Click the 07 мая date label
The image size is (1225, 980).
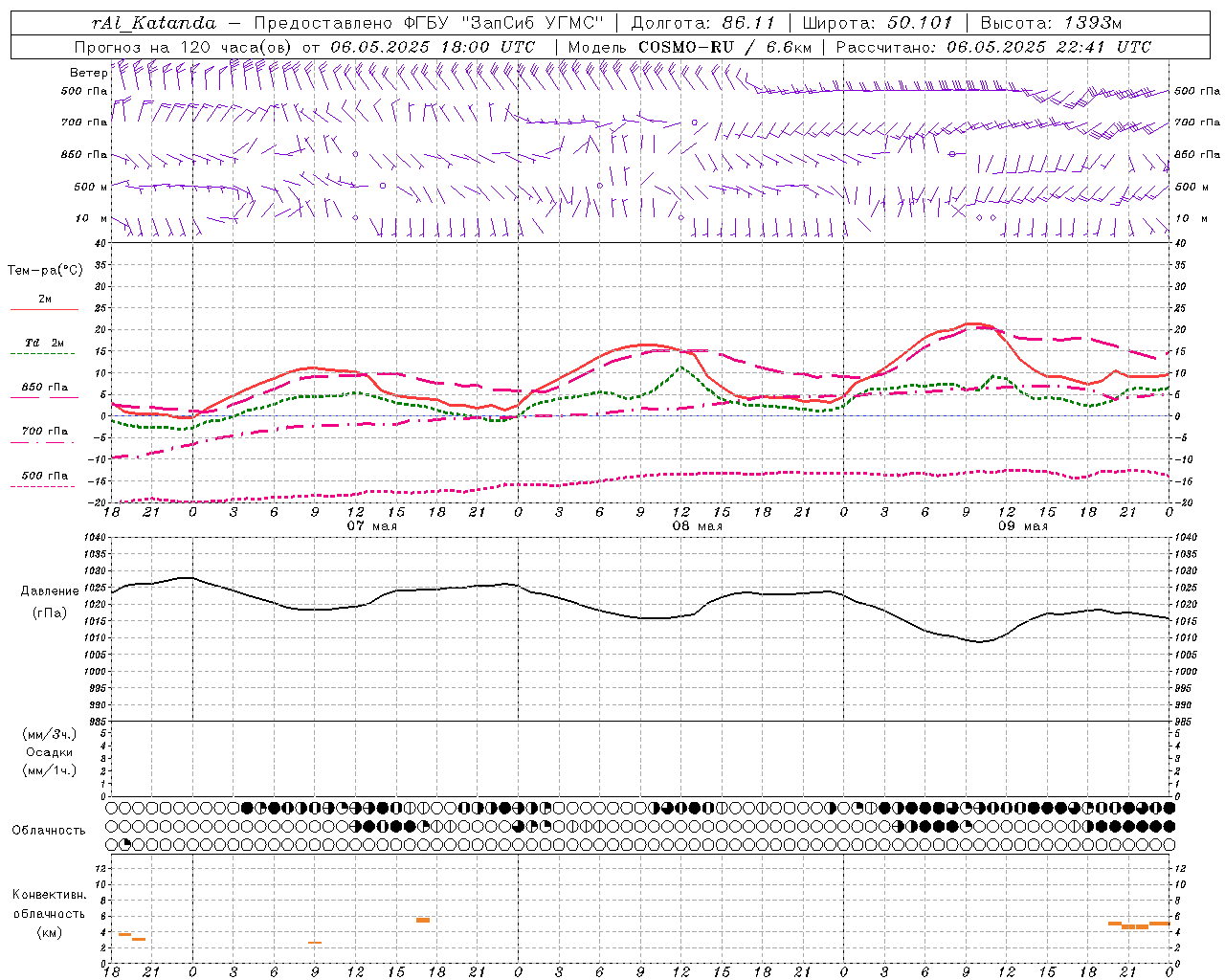(x=371, y=525)
